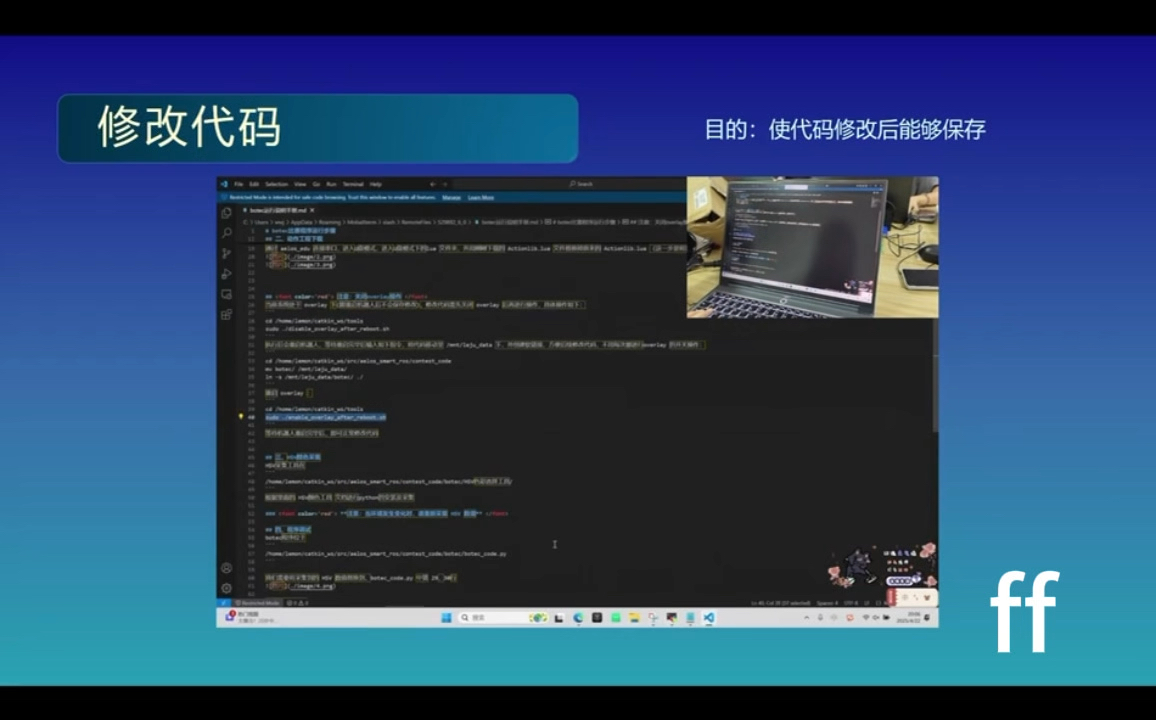Click the Learn More link in banner
The width and height of the screenshot is (1156, 720).
pyautogui.click(x=481, y=198)
